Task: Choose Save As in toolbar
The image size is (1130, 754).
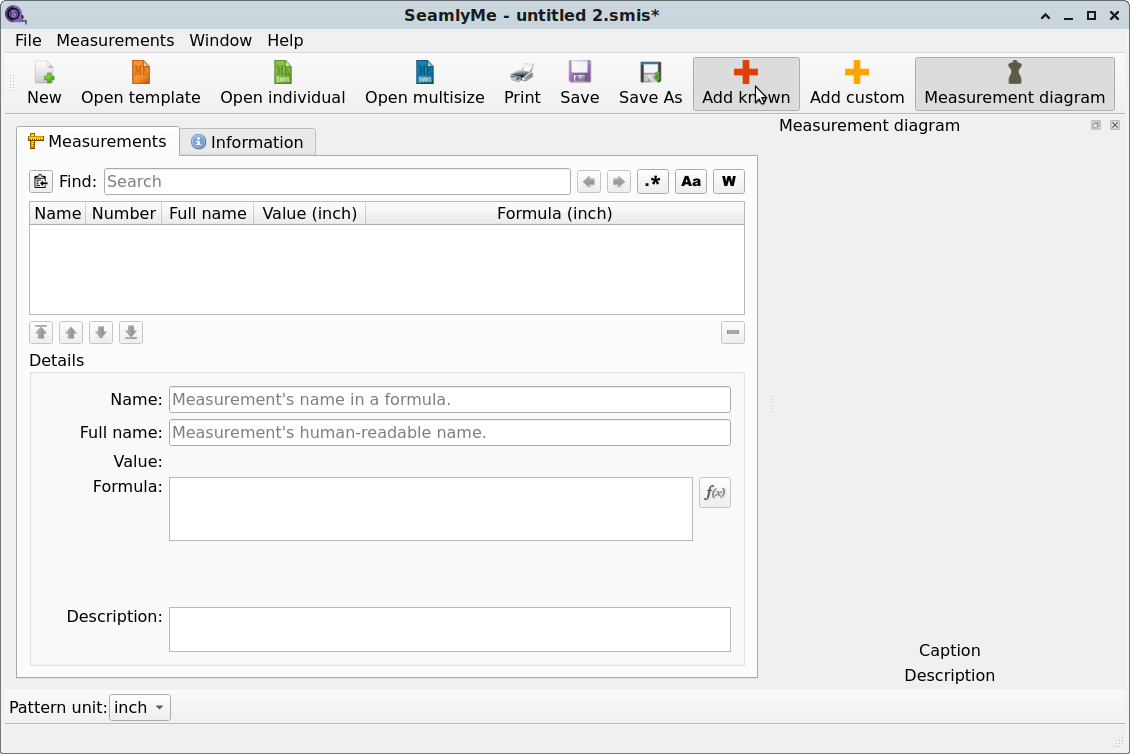Action: [650, 84]
